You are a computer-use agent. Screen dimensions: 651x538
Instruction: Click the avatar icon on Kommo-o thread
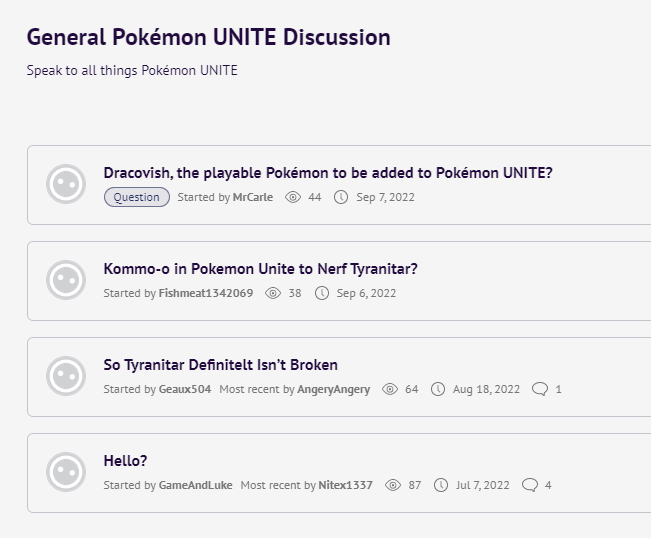click(66, 280)
